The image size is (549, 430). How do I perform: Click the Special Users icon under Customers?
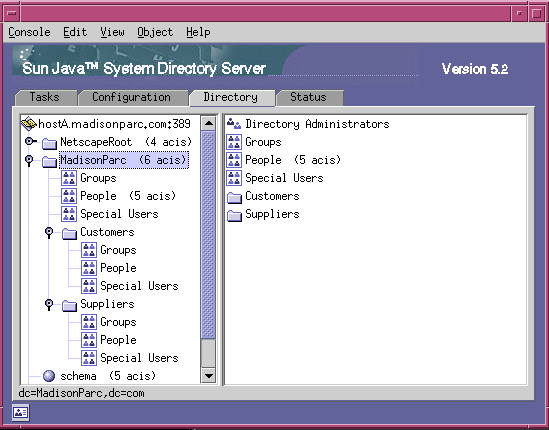tap(89, 286)
